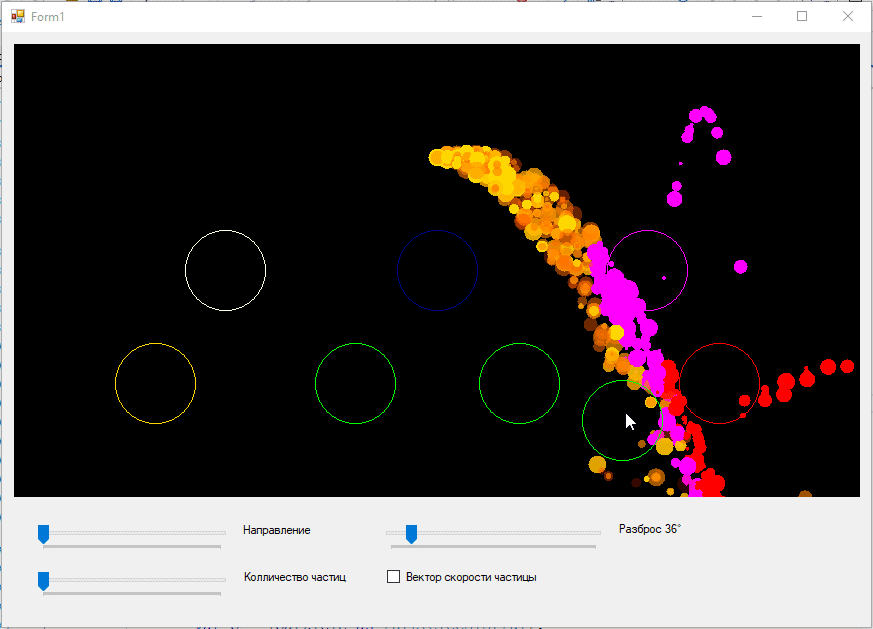The image size is (873, 629).
Task: Select the leftmost green circle outline
Action: click(x=355, y=383)
